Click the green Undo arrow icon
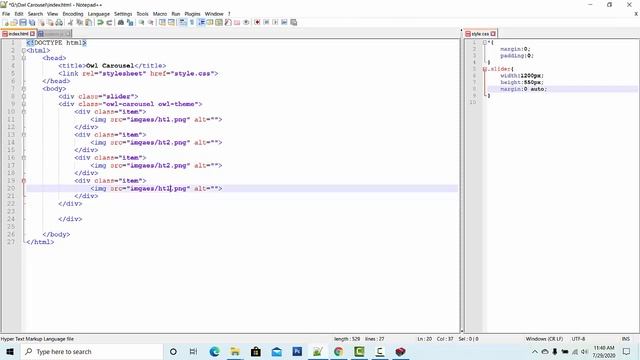Image resolution: width=640 pixels, height=360 pixels. click(100, 22)
